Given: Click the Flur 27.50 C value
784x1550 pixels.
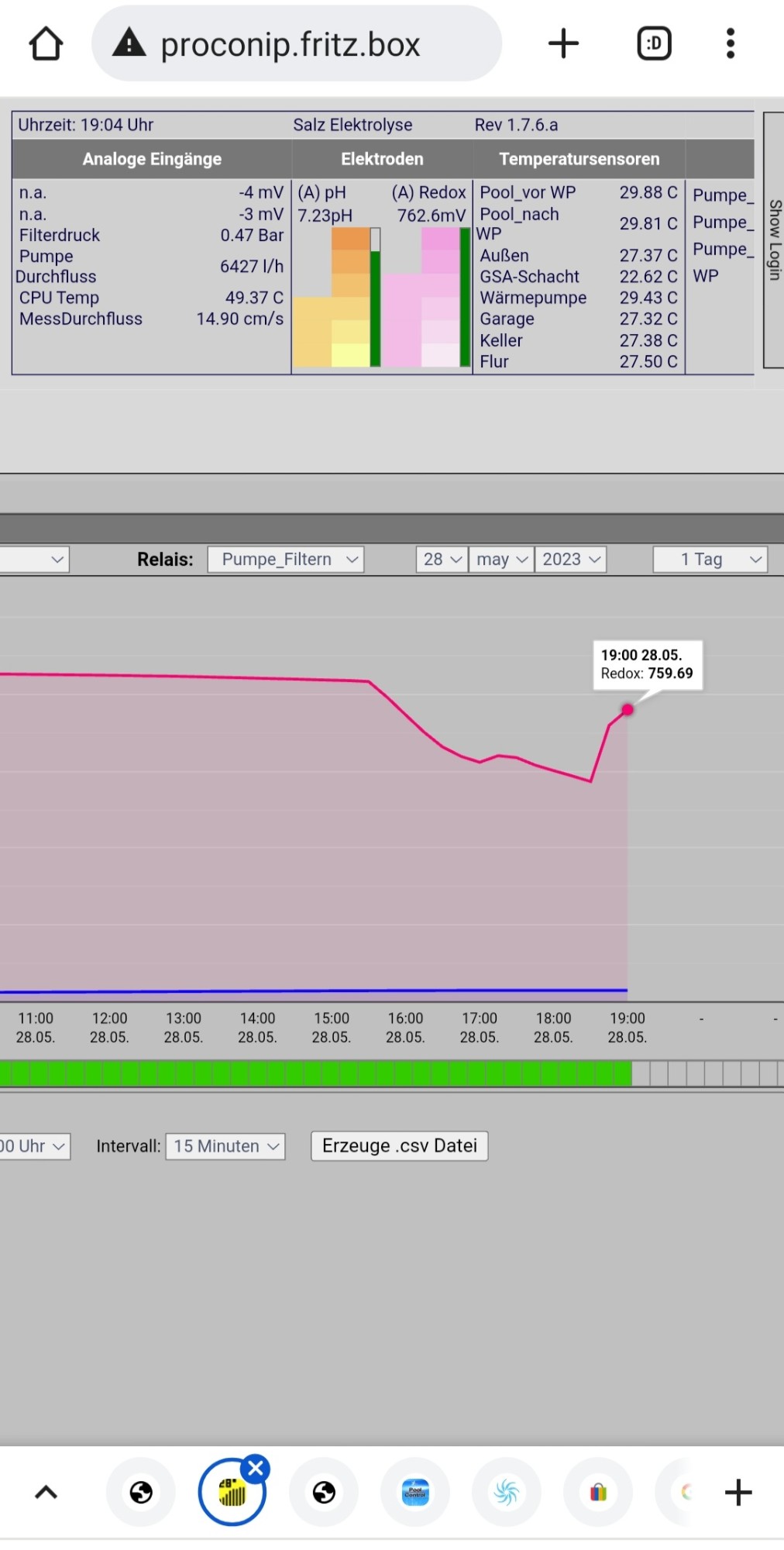Looking at the screenshot, I should click(x=648, y=361).
